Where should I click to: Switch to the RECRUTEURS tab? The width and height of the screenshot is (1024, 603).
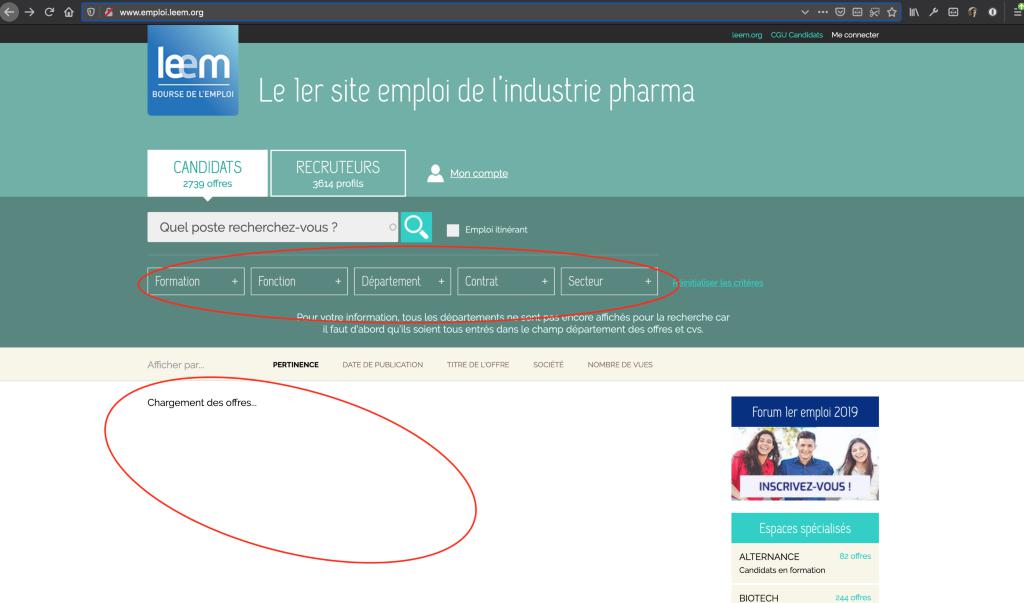coord(337,172)
